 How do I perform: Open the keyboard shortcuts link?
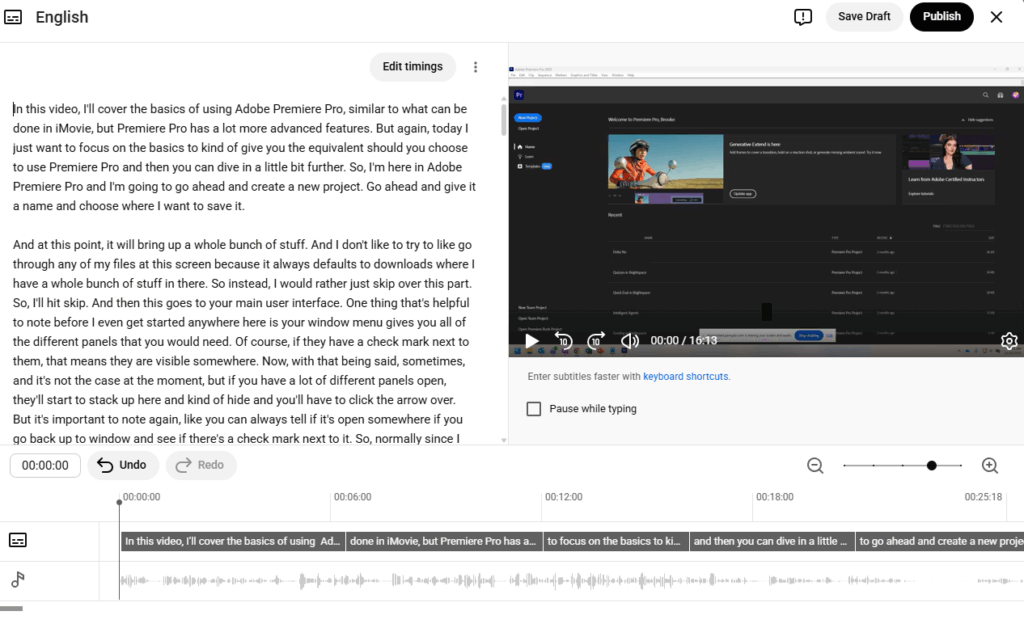pos(685,377)
